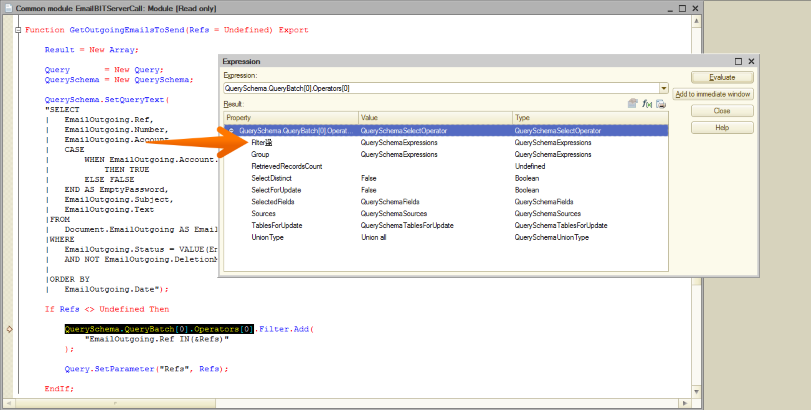Viewport: 811px width, 410px height.
Task: Click the QuerySchemaUnionType type cell
Action: [x=551, y=237]
